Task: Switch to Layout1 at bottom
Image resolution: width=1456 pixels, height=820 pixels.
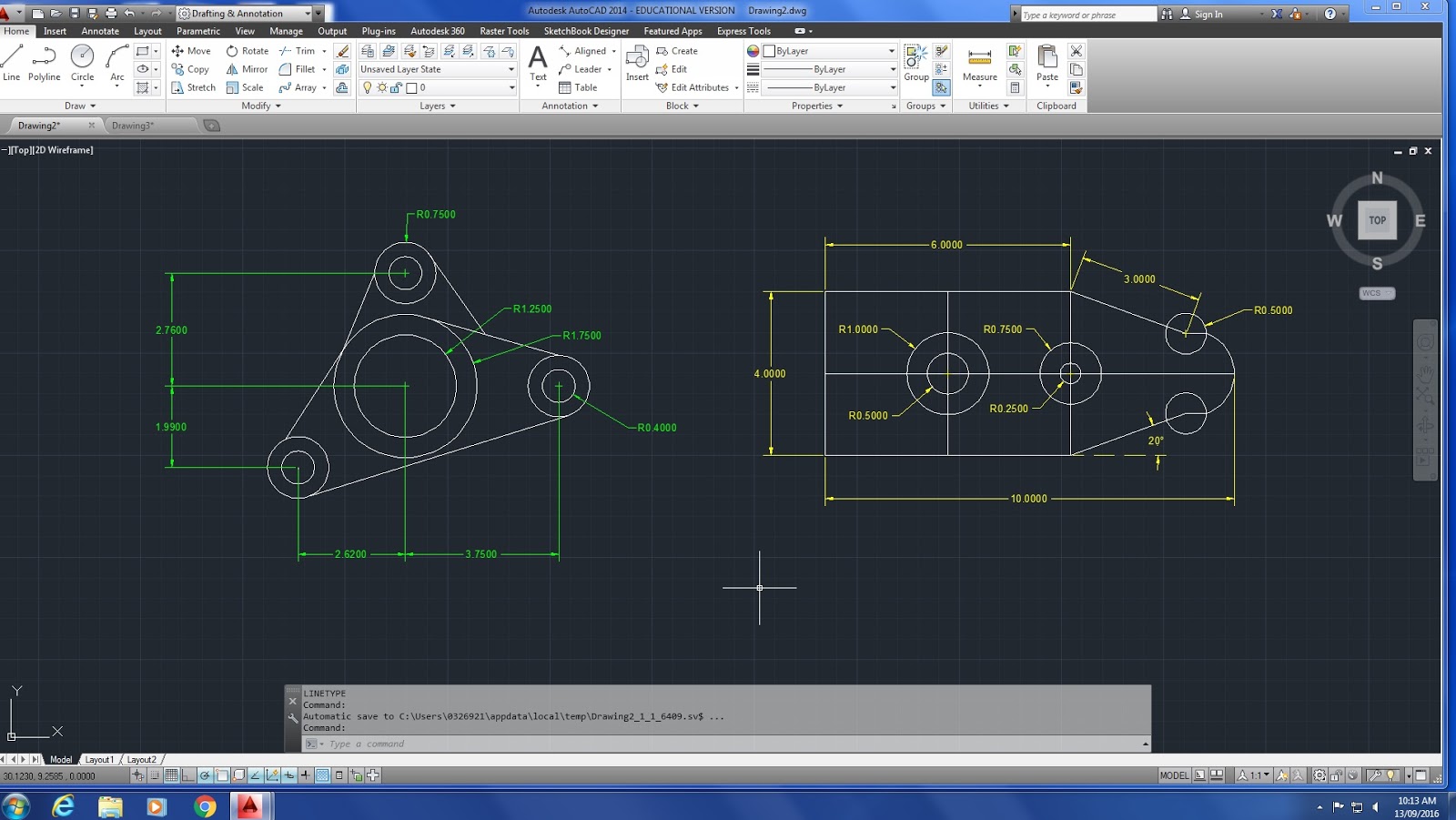Action: (x=99, y=759)
